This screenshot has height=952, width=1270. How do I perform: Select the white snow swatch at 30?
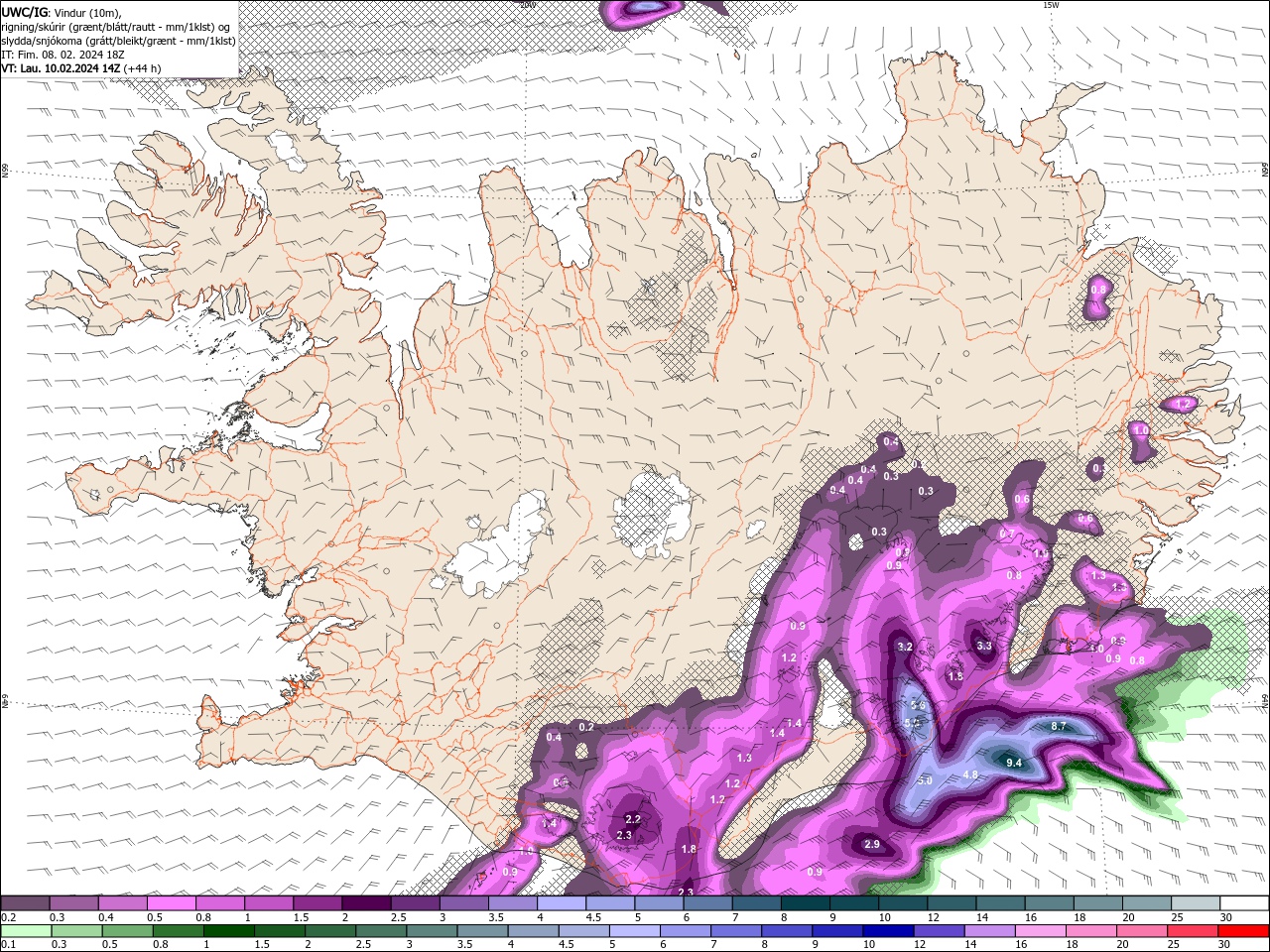coord(1245,903)
